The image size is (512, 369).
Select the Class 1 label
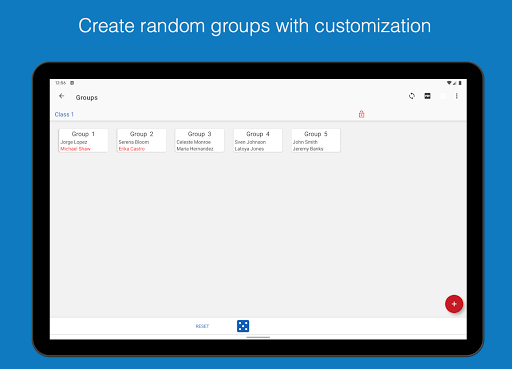(x=64, y=114)
